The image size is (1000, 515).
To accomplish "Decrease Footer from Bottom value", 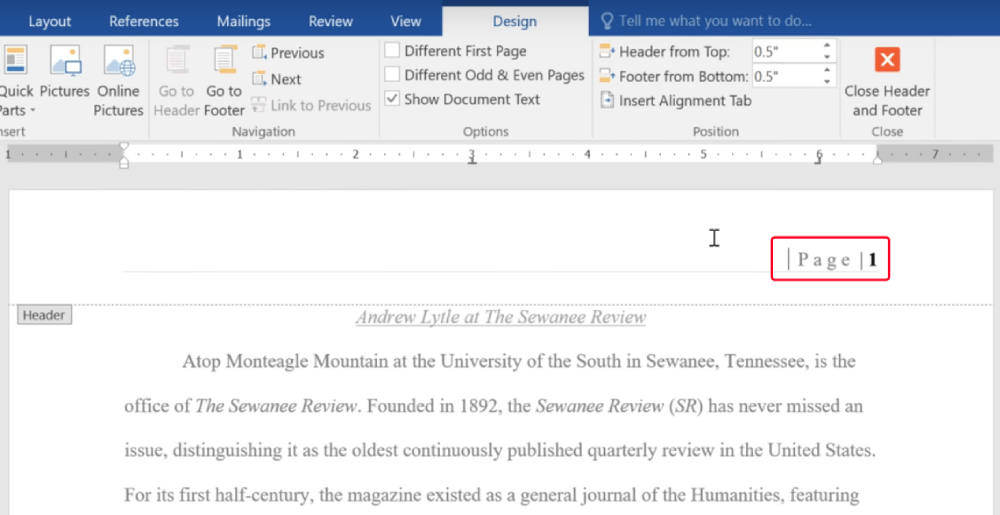I will [x=827, y=81].
